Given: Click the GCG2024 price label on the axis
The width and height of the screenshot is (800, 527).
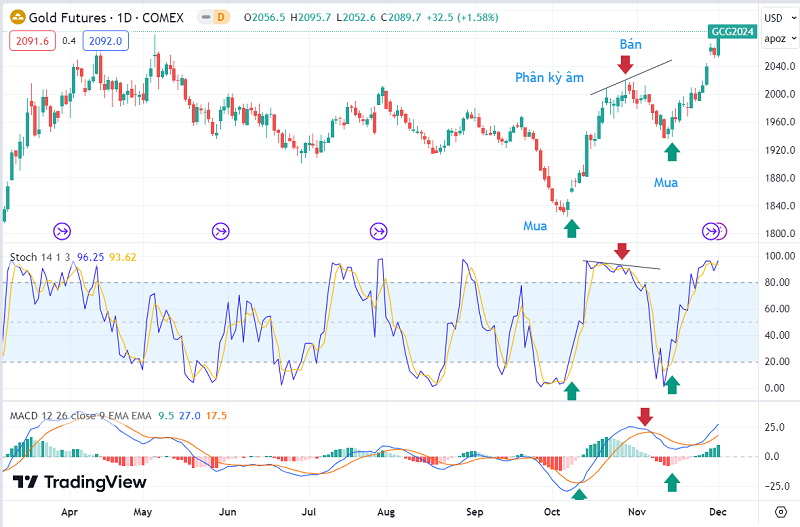Looking at the screenshot, I should pos(732,32).
